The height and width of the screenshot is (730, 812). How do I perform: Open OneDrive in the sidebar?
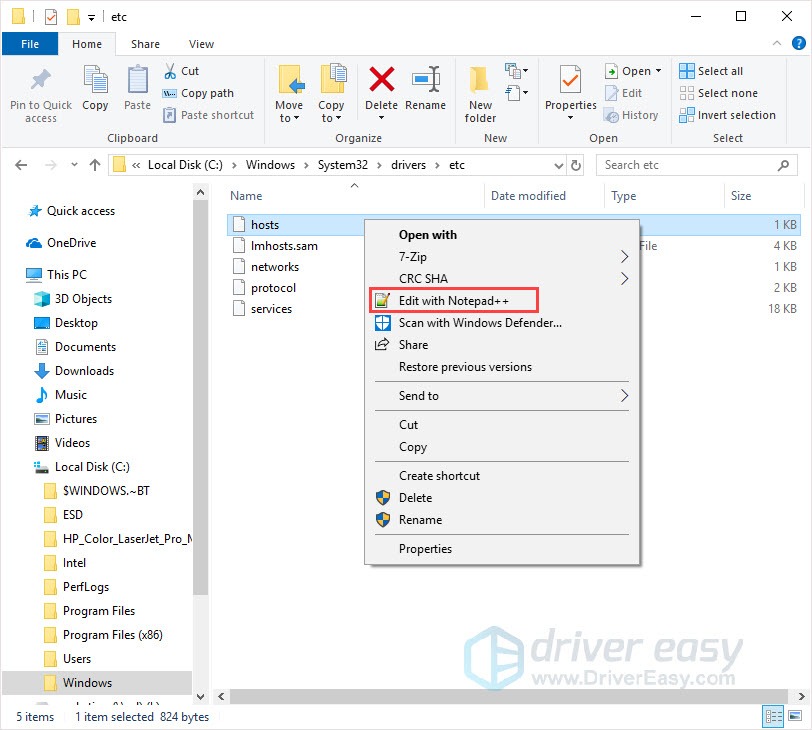pyautogui.click(x=72, y=243)
